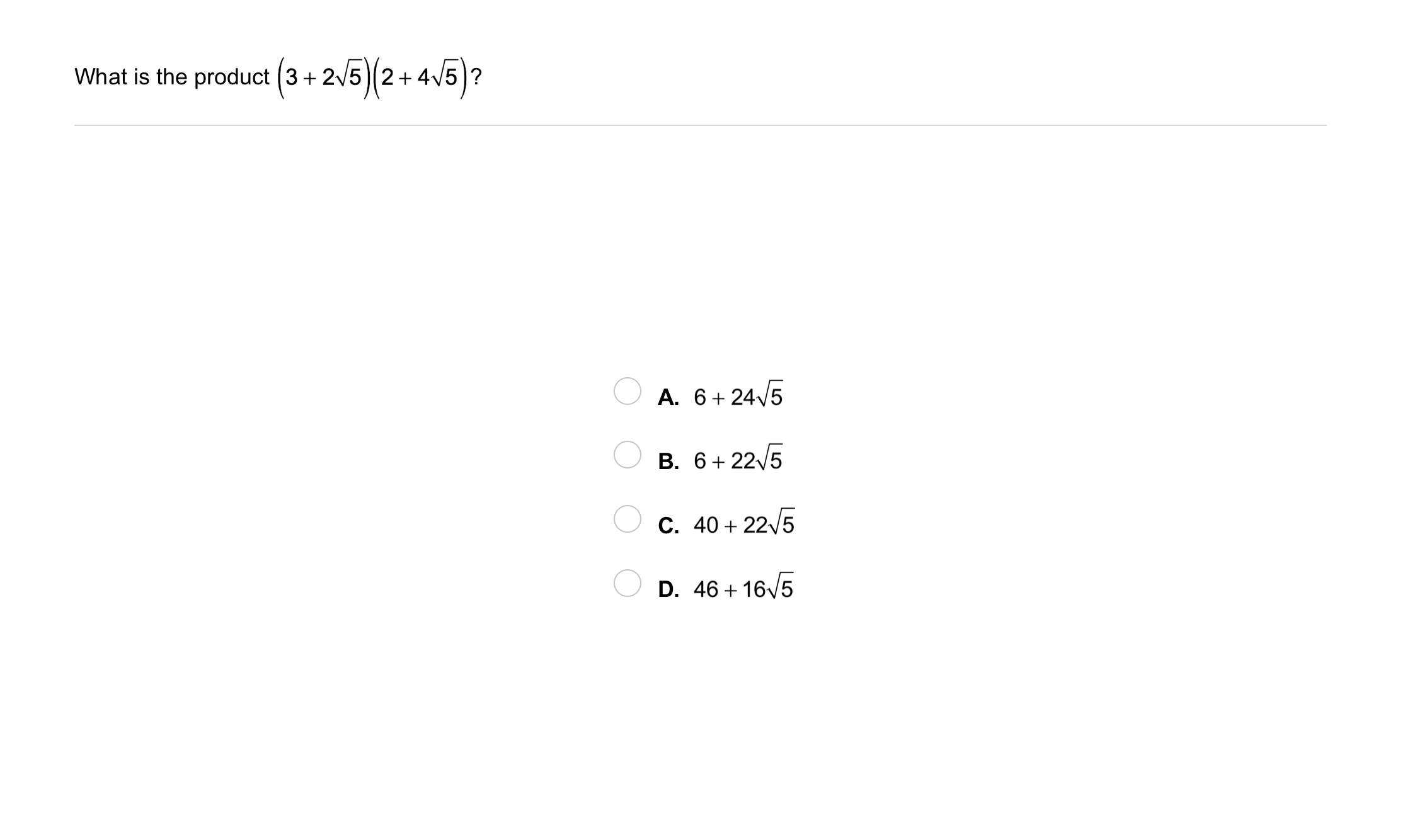Click the bold letter label "C."

pyautogui.click(x=668, y=526)
